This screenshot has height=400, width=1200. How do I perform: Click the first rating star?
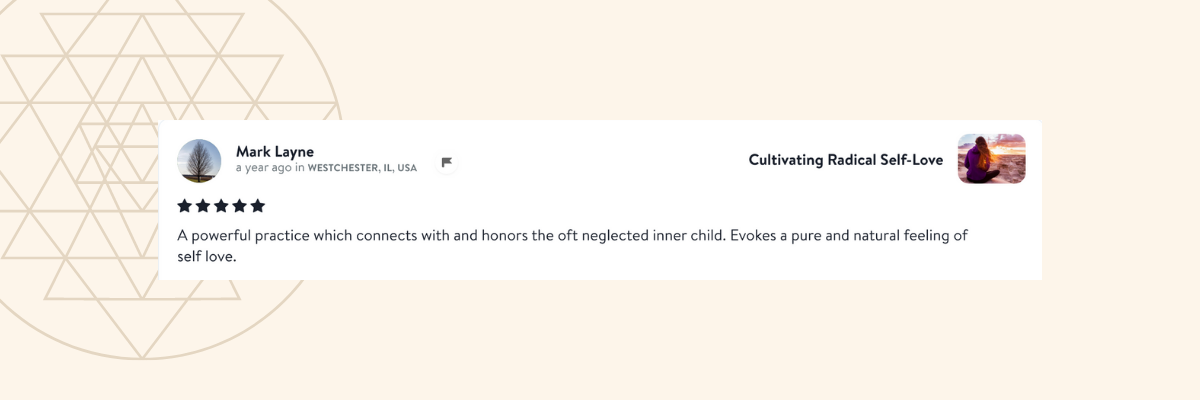(x=185, y=206)
